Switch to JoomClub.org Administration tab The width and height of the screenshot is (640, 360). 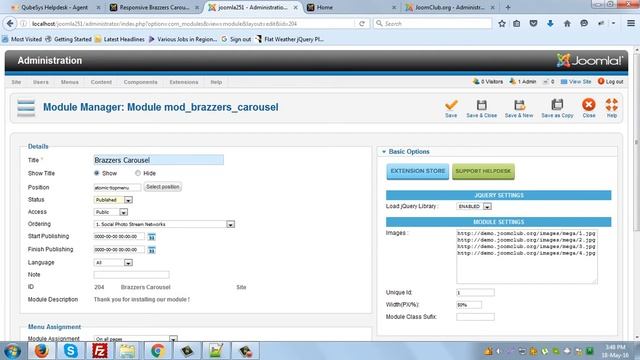450,7
